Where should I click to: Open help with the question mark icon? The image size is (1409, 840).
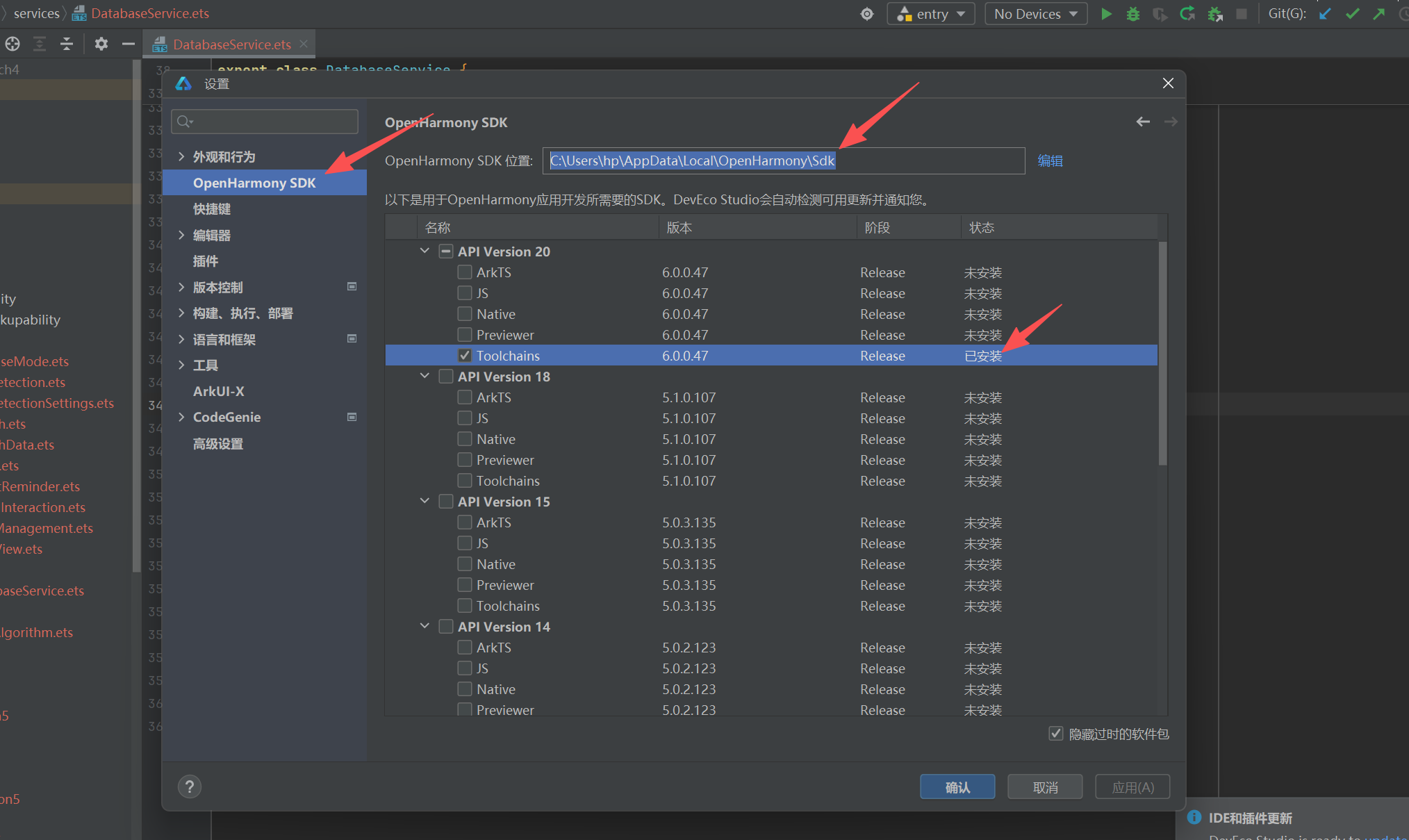coord(190,787)
